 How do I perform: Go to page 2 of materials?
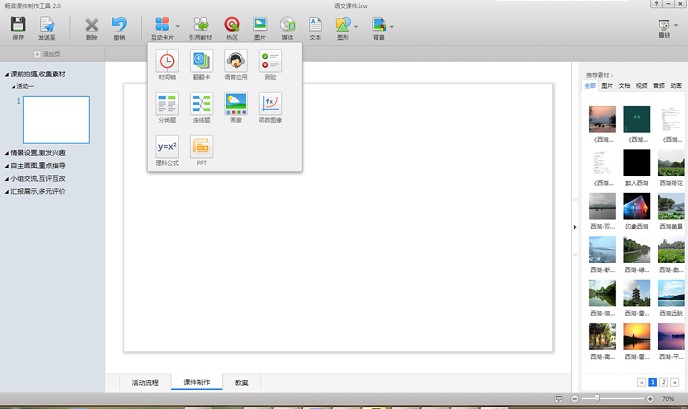(662, 382)
